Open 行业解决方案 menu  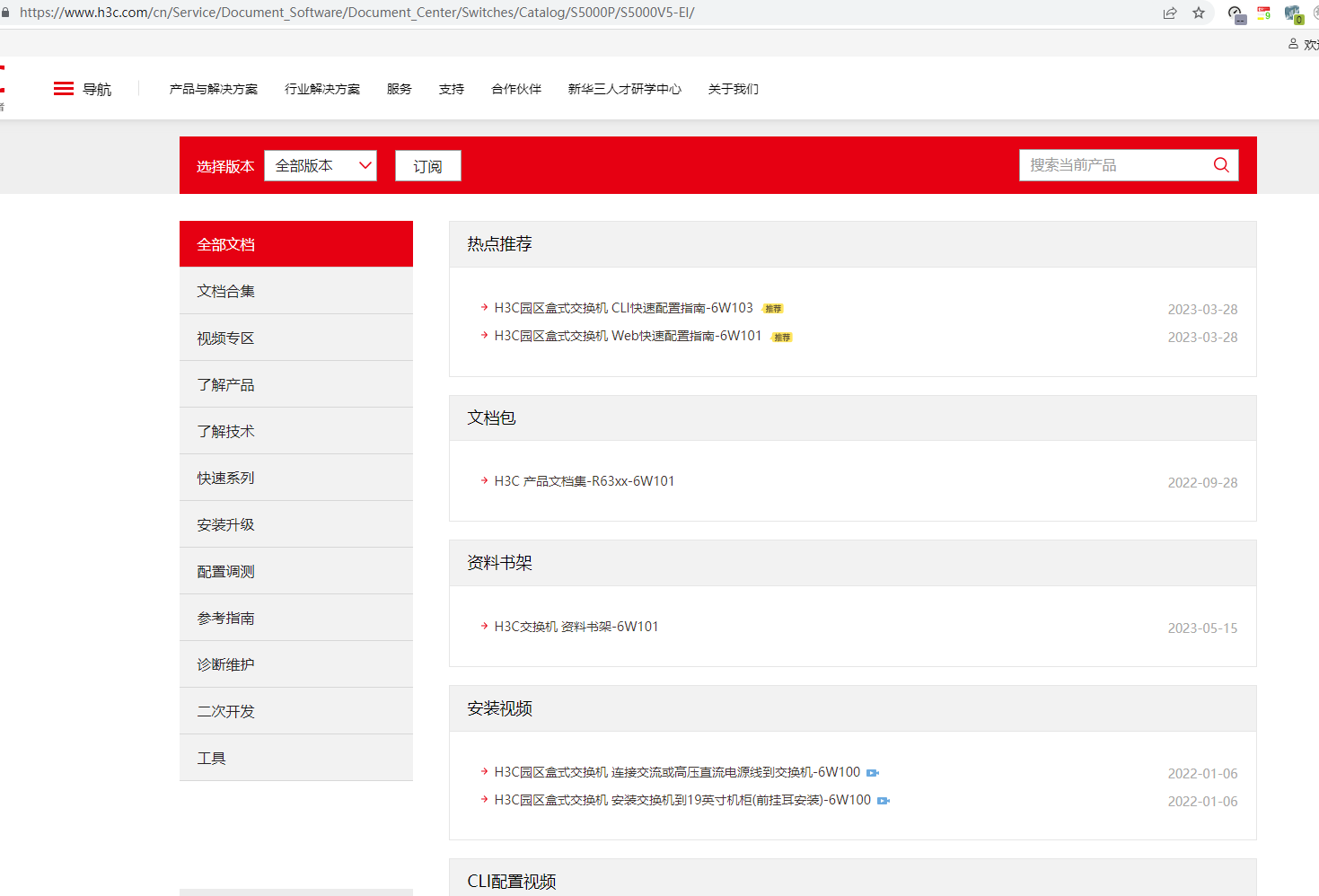click(322, 89)
